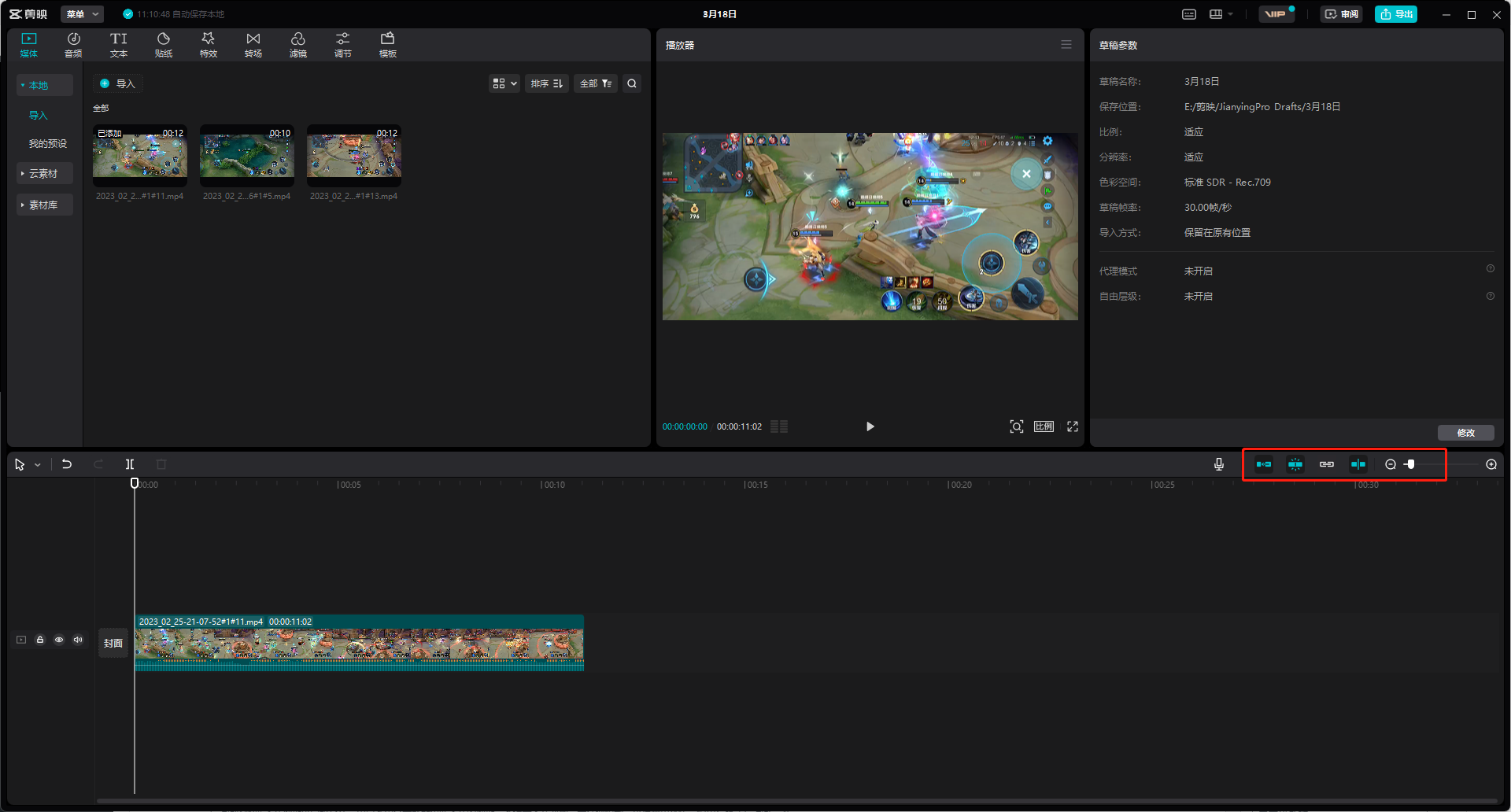This screenshot has height=812, width=1511.
Task: Open the keyboard shortcuts icon
Action: click(1189, 14)
